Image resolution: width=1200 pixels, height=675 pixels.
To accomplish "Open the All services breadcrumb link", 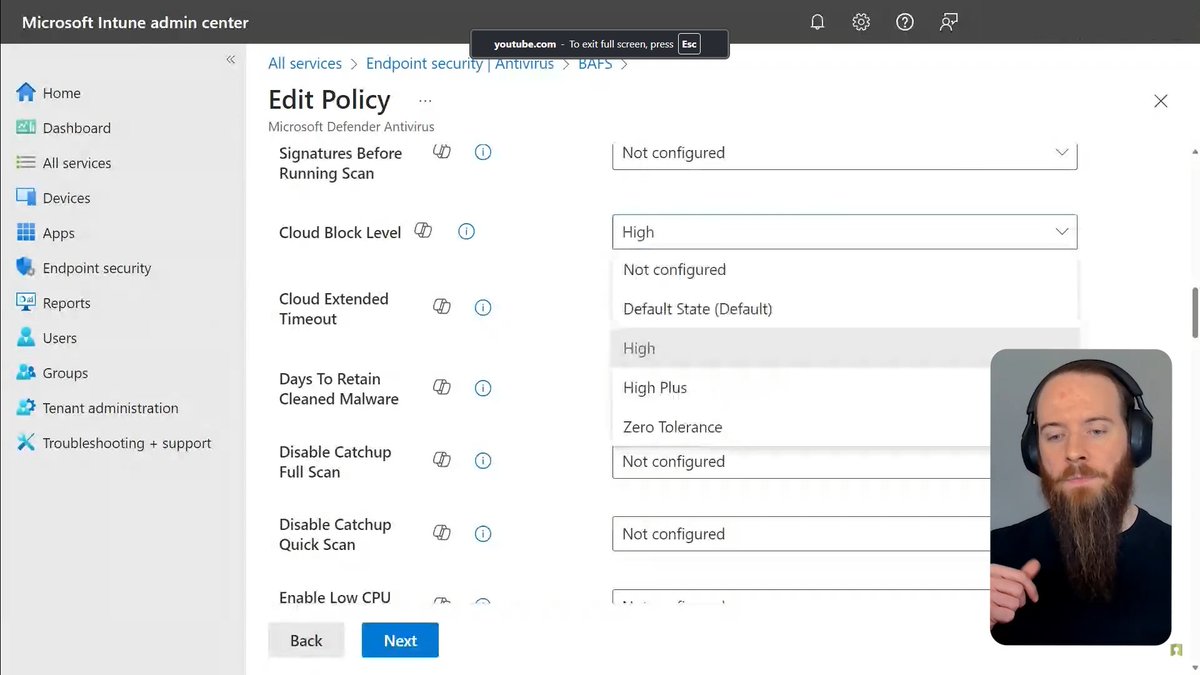I will [x=305, y=63].
